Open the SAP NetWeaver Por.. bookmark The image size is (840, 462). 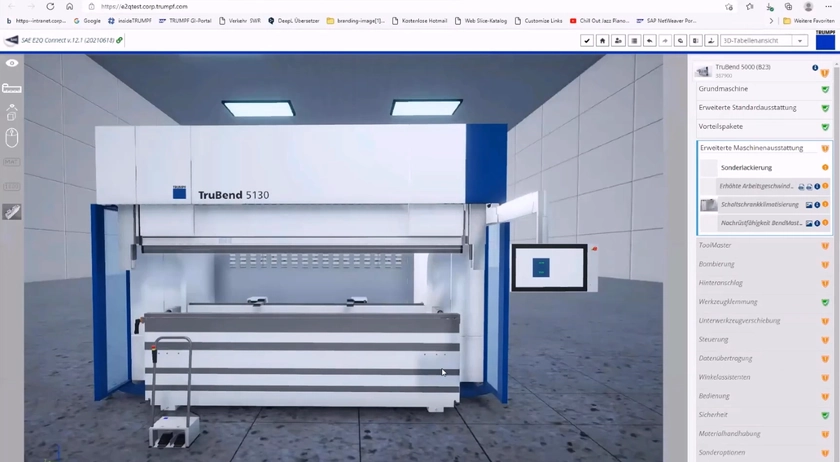666,21
